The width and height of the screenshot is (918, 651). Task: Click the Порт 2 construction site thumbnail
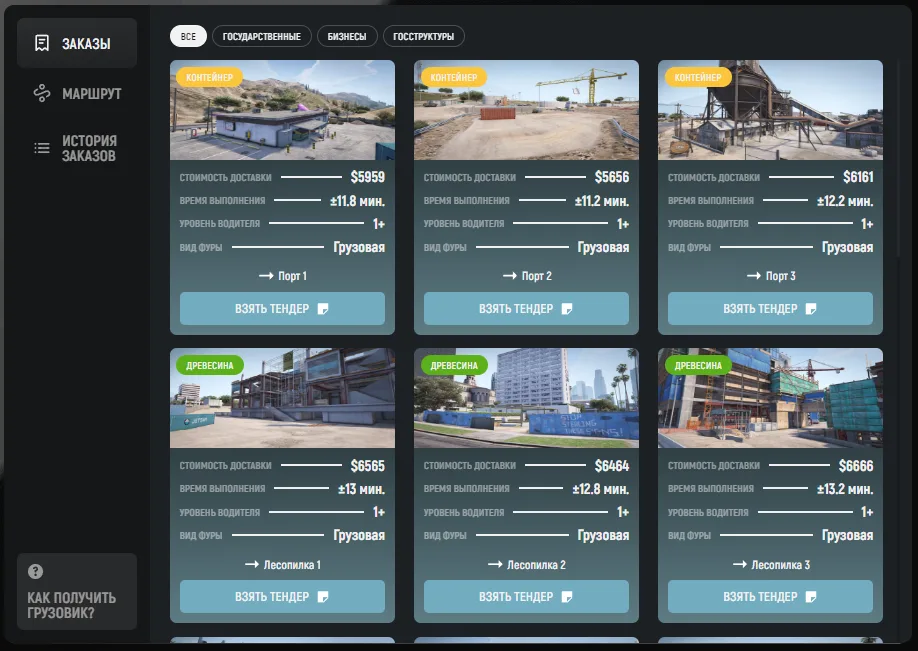[526, 110]
